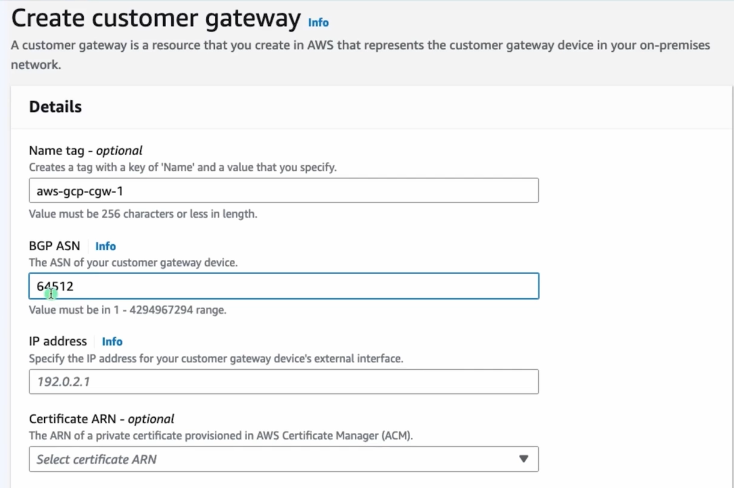Open Info link beside Create customer gateway heading
The height and width of the screenshot is (488, 734).
[x=318, y=22]
